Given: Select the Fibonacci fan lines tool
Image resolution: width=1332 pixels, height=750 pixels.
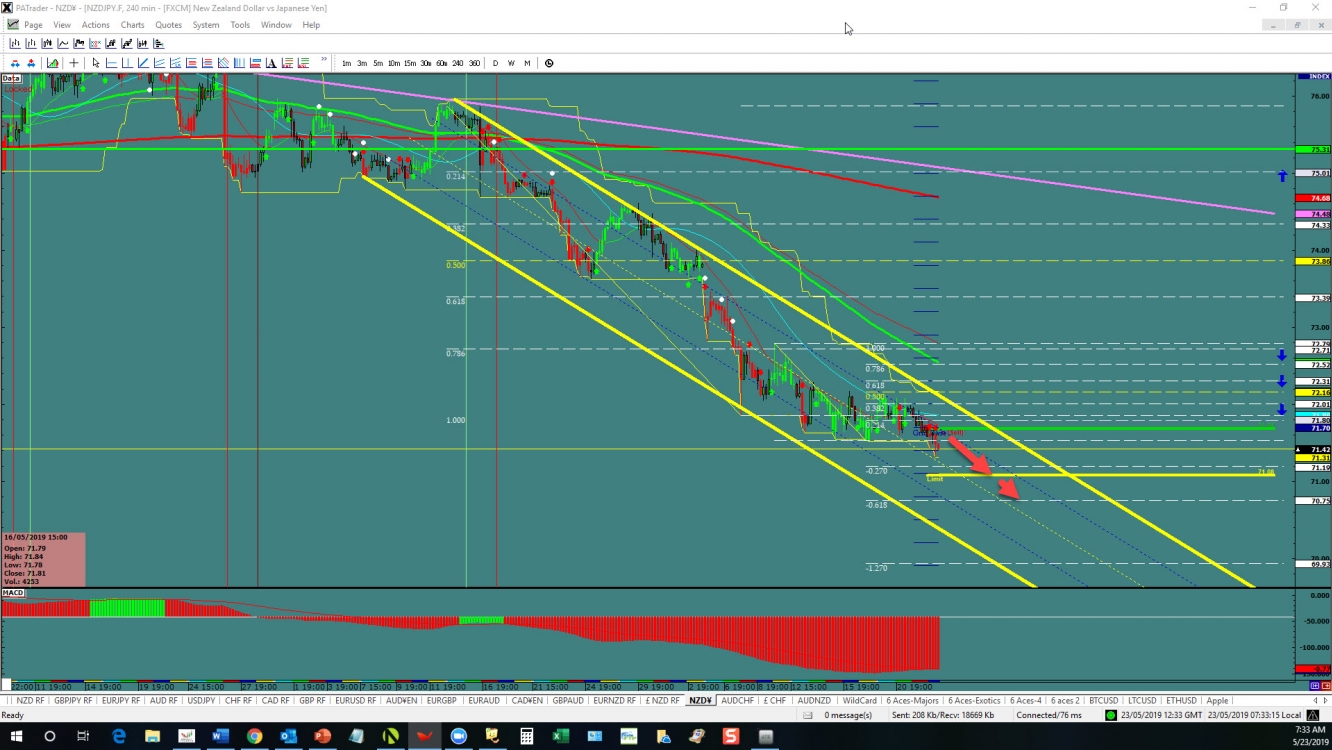Looking at the screenshot, I should [x=223, y=63].
